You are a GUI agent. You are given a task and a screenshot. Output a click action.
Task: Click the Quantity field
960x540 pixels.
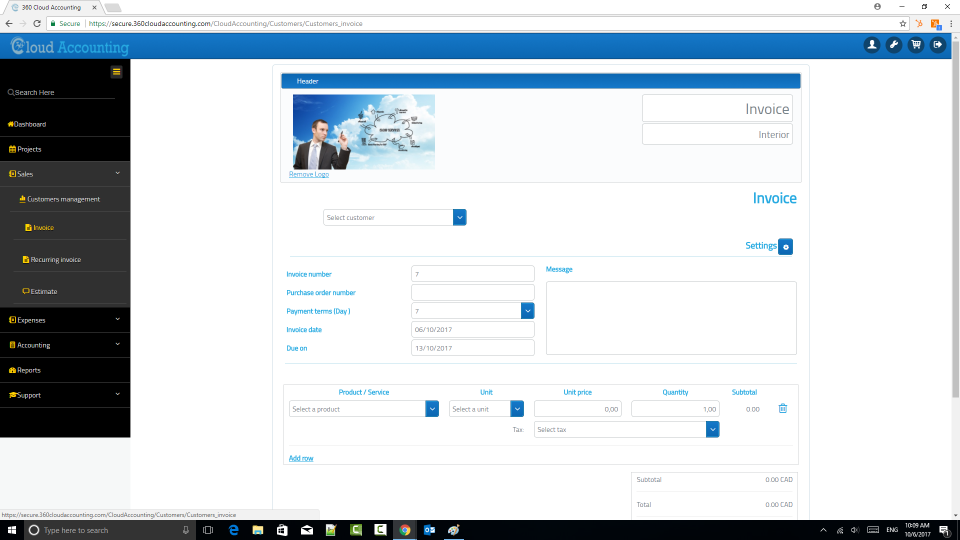pos(675,409)
